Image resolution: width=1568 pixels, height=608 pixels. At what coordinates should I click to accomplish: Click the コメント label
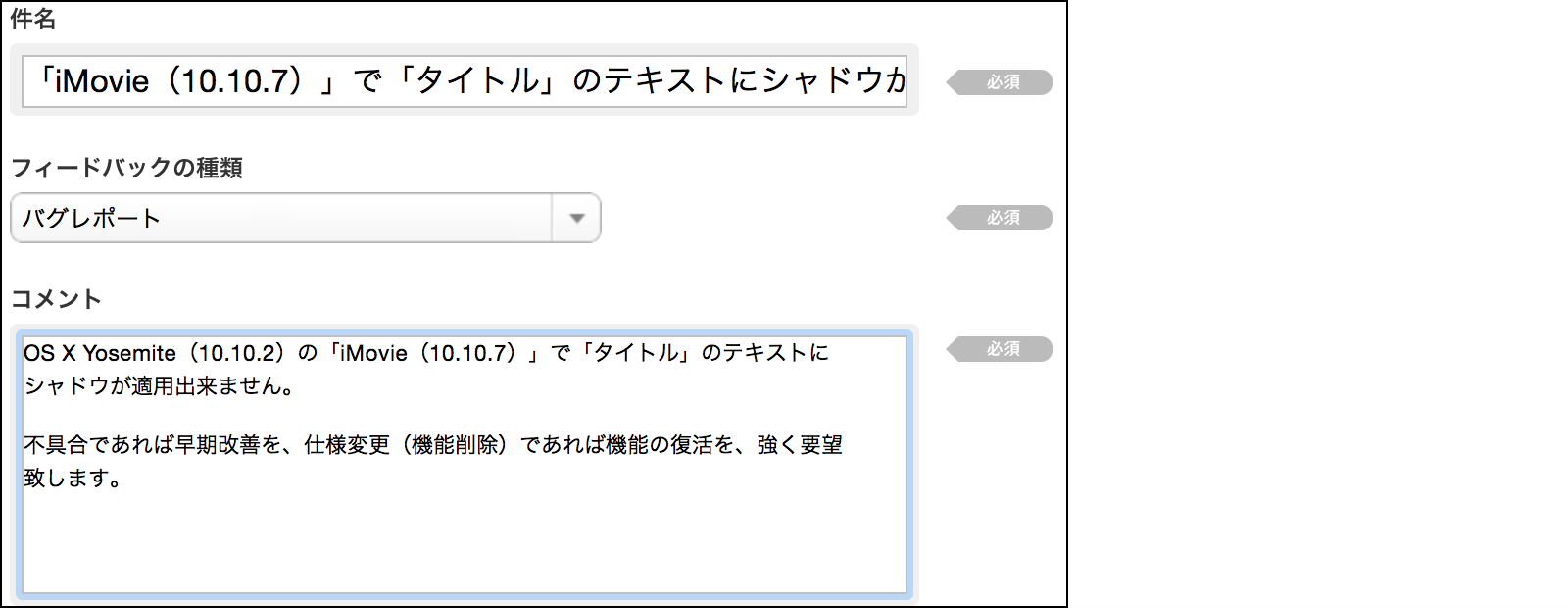point(56,299)
